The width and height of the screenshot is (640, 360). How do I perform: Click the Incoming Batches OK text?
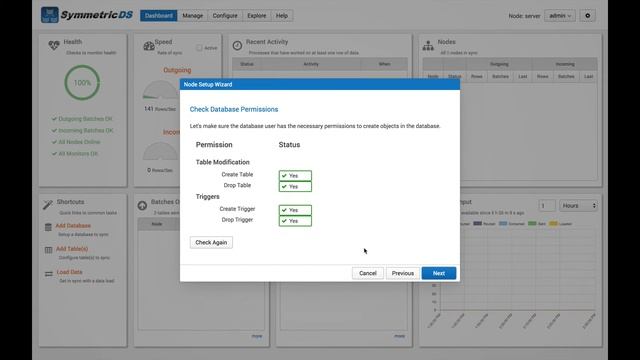(x=86, y=131)
